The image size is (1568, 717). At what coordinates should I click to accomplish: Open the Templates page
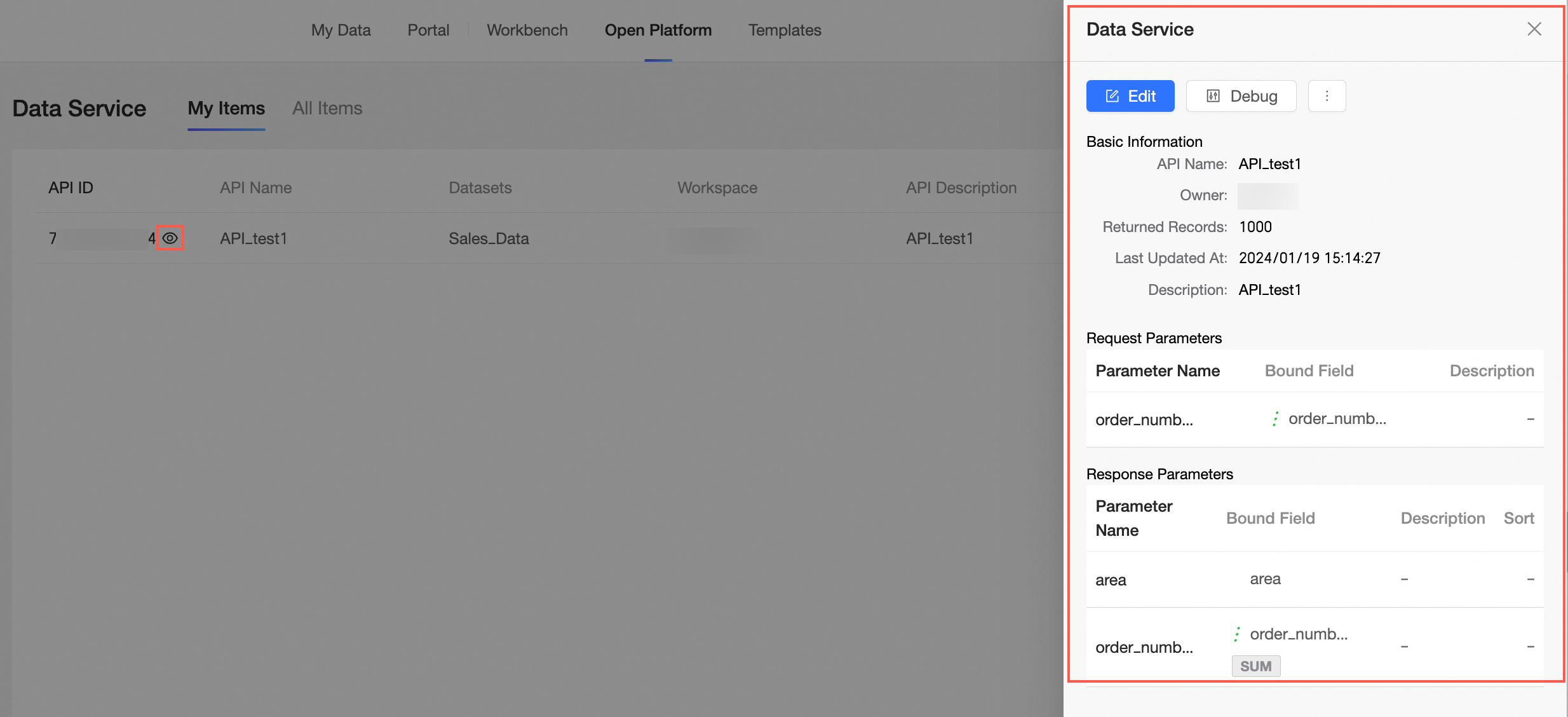point(784,30)
